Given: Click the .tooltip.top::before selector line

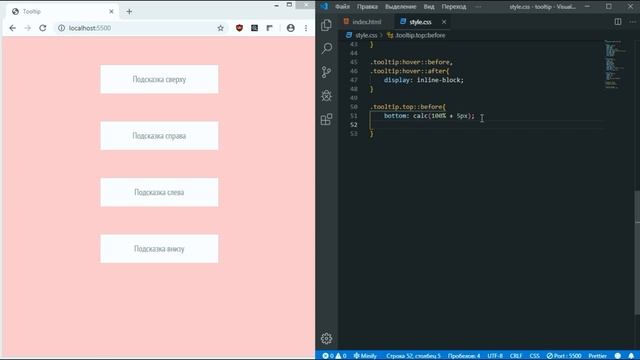Looking at the screenshot, I should pos(408,107).
